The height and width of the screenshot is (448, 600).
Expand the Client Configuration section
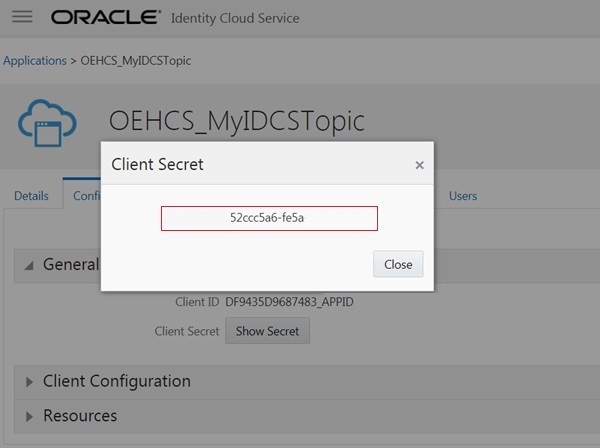click(x=29, y=381)
